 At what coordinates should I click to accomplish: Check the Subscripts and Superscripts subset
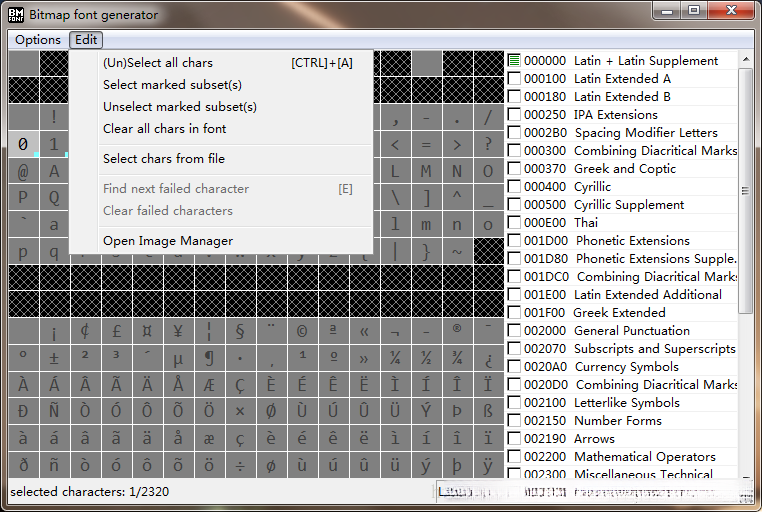pyautogui.click(x=514, y=348)
